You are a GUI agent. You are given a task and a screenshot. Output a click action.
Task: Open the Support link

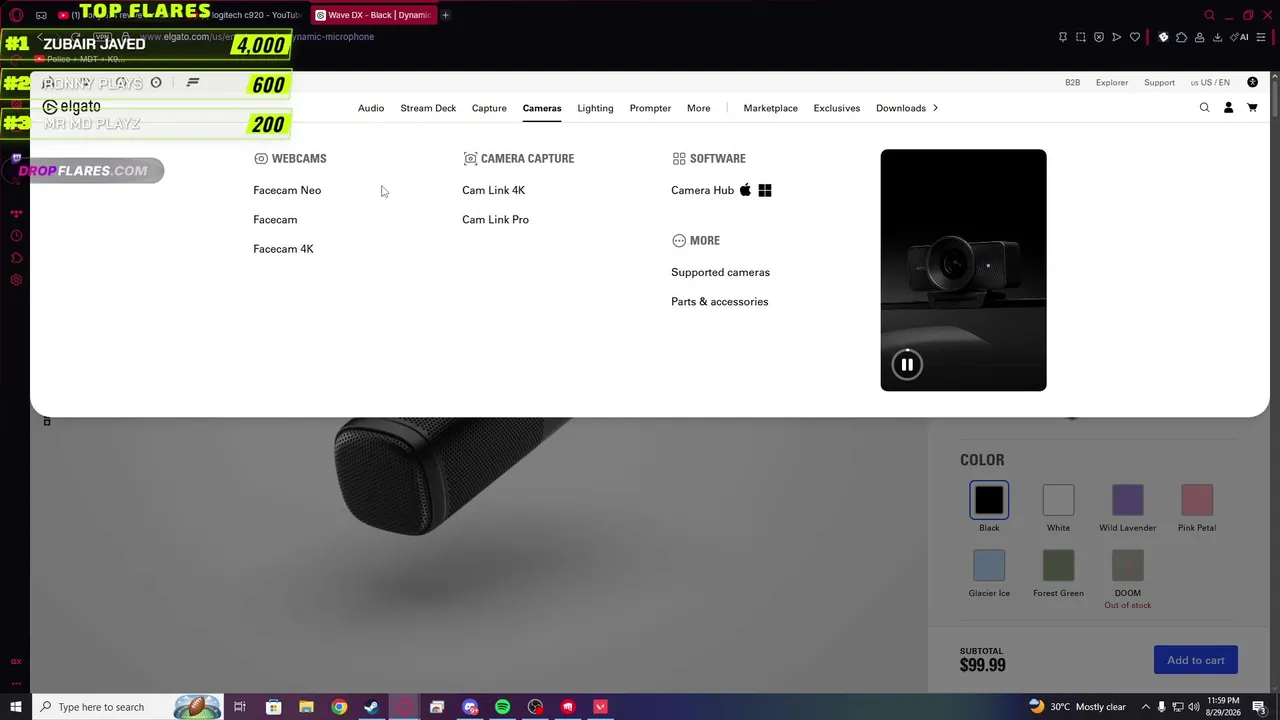pos(1159,82)
